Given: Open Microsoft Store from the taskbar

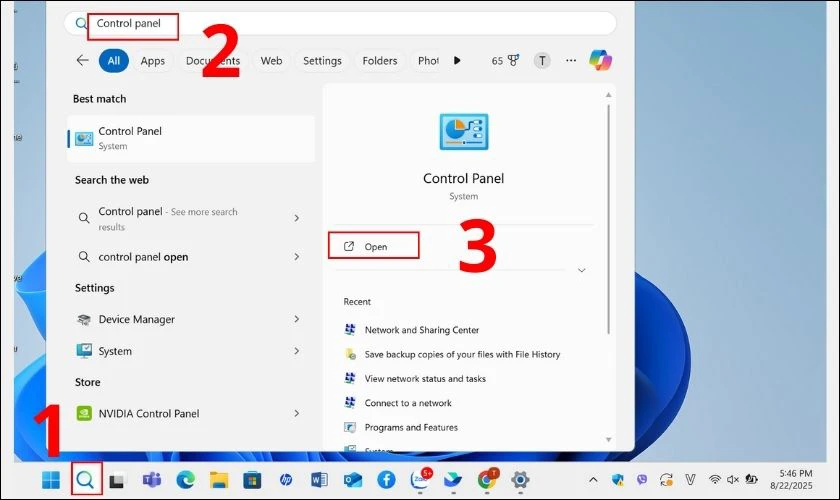Looking at the screenshot, I should 252,480.
